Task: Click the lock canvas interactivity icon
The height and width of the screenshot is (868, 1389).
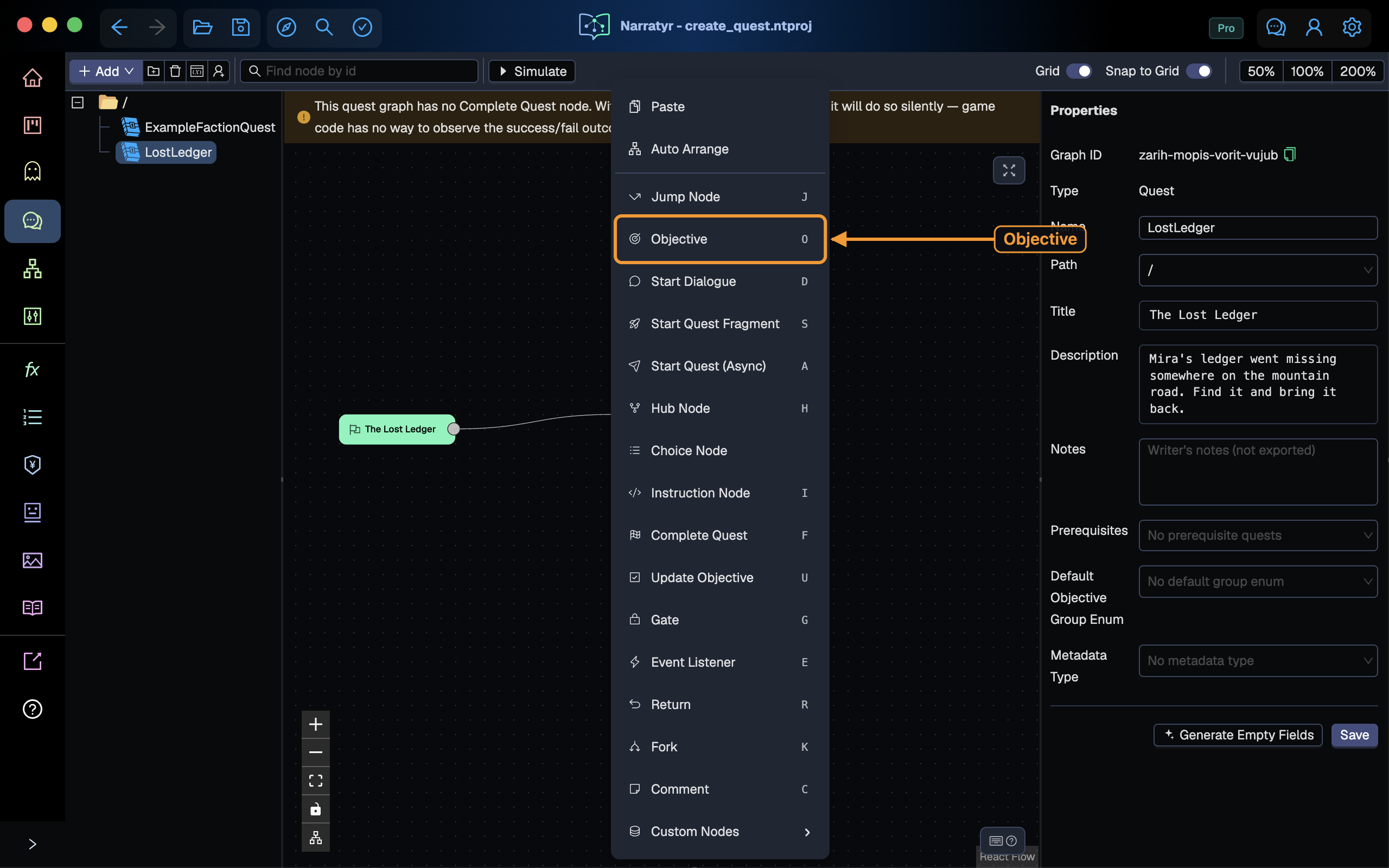Action: tap(316, 809)
